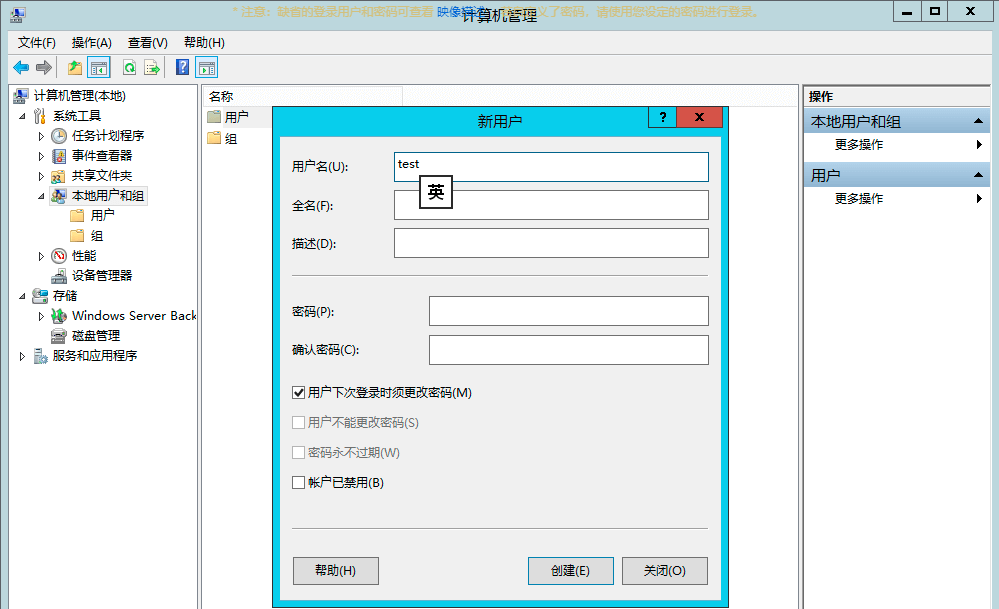Refresh the view using the toolbar icon
999x609 pixels.
(x=129, y=67)
